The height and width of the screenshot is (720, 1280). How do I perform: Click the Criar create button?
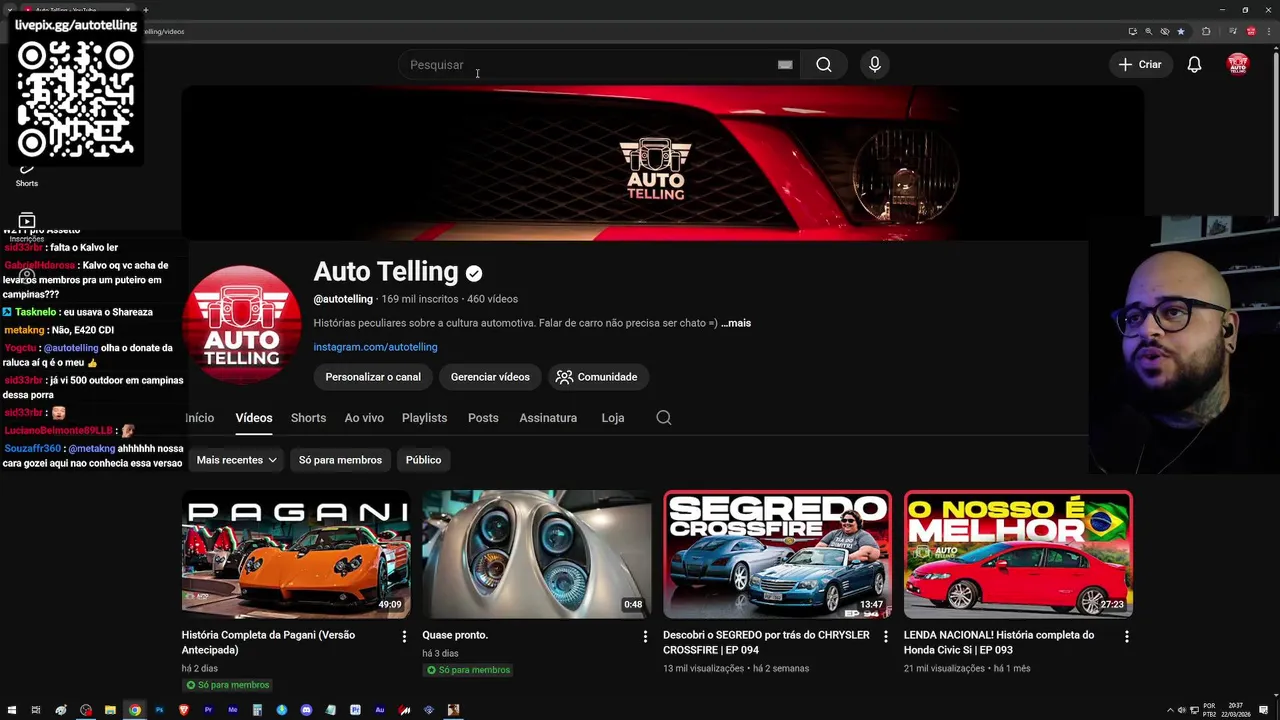1140,65
